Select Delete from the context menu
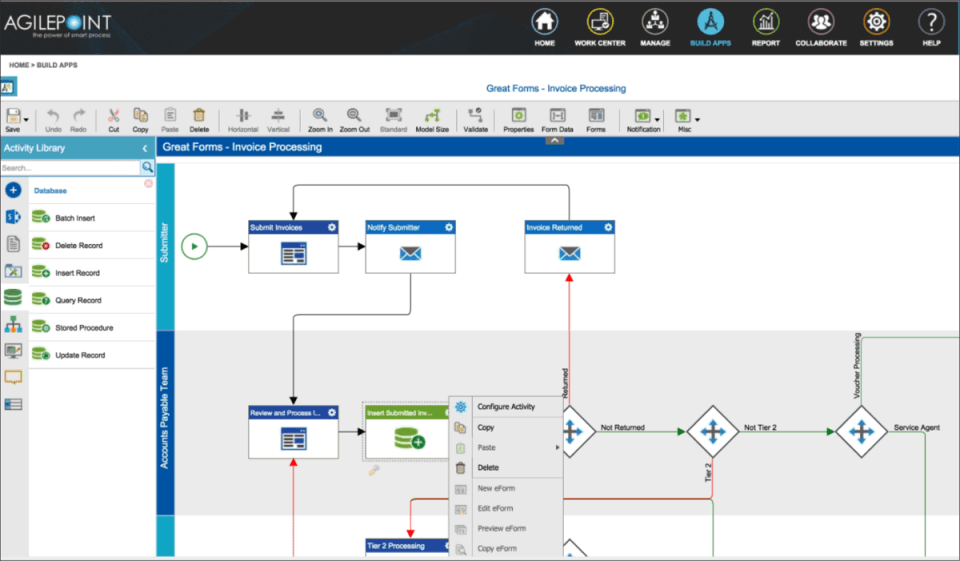960x561 pixels. pyautogui.click(x=488, y=467)
